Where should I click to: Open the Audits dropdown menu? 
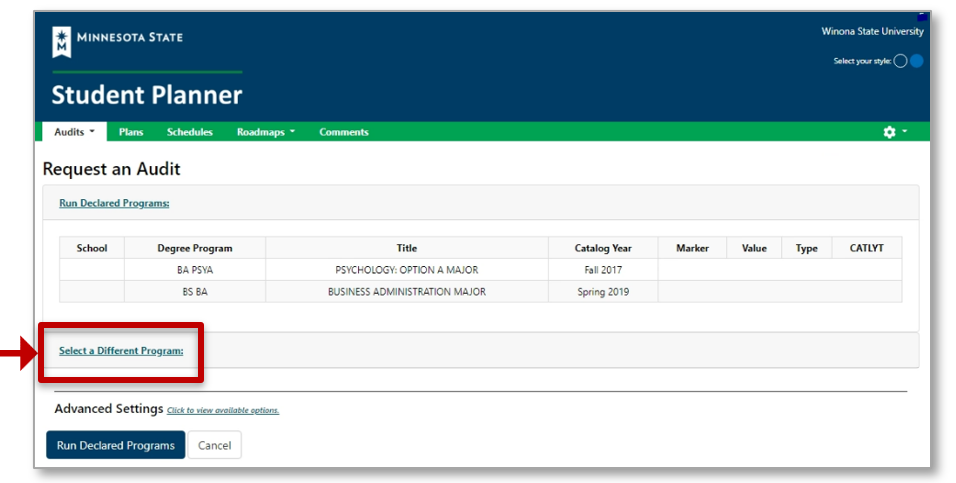[75, 132]
